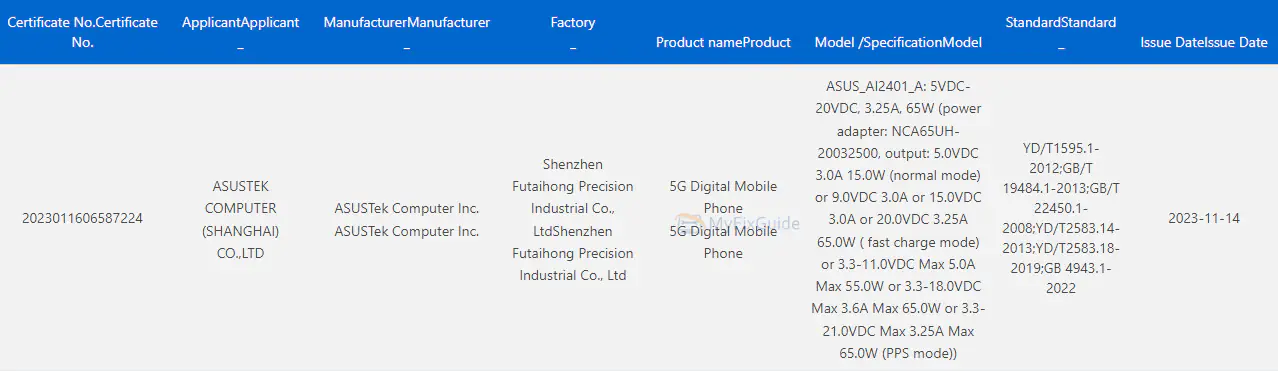The image size is (1278, 371).
Task: Click the Product name column header
Action: coord(723,42)
